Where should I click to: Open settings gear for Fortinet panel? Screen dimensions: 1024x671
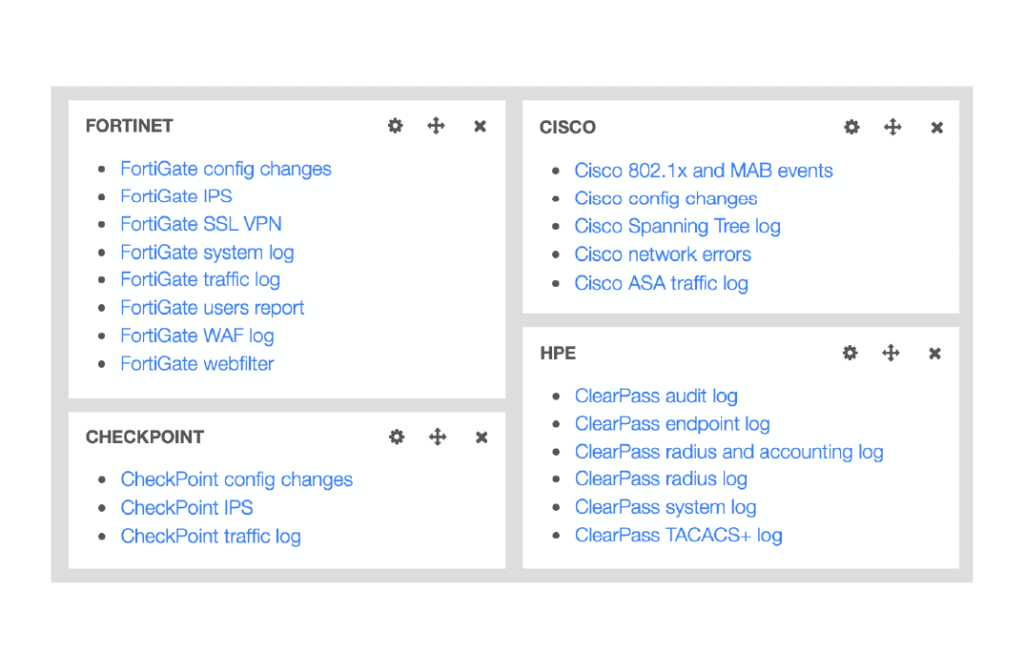(x=395, y=126)
